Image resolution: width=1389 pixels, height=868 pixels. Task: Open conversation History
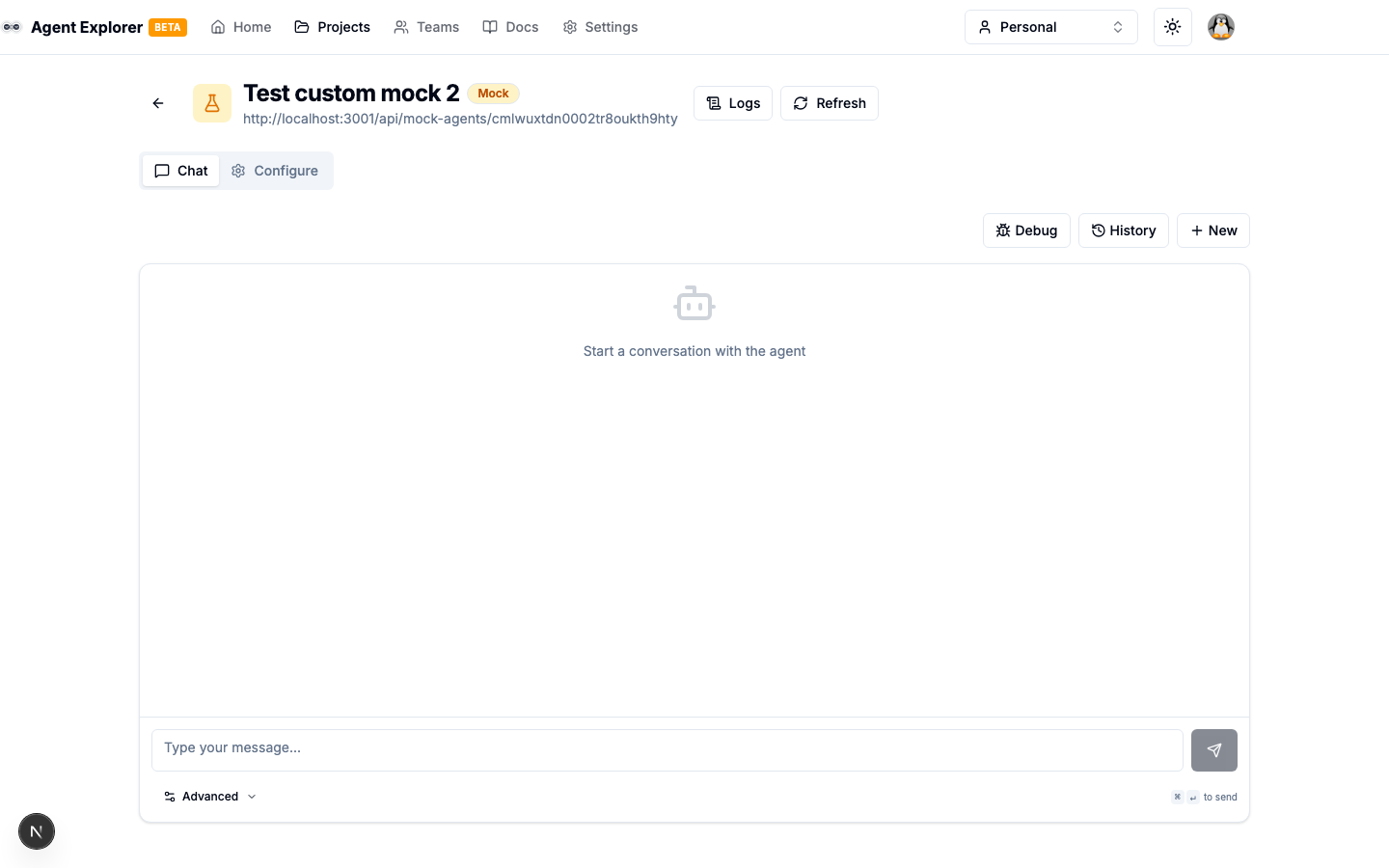[x=1123, y=231]
